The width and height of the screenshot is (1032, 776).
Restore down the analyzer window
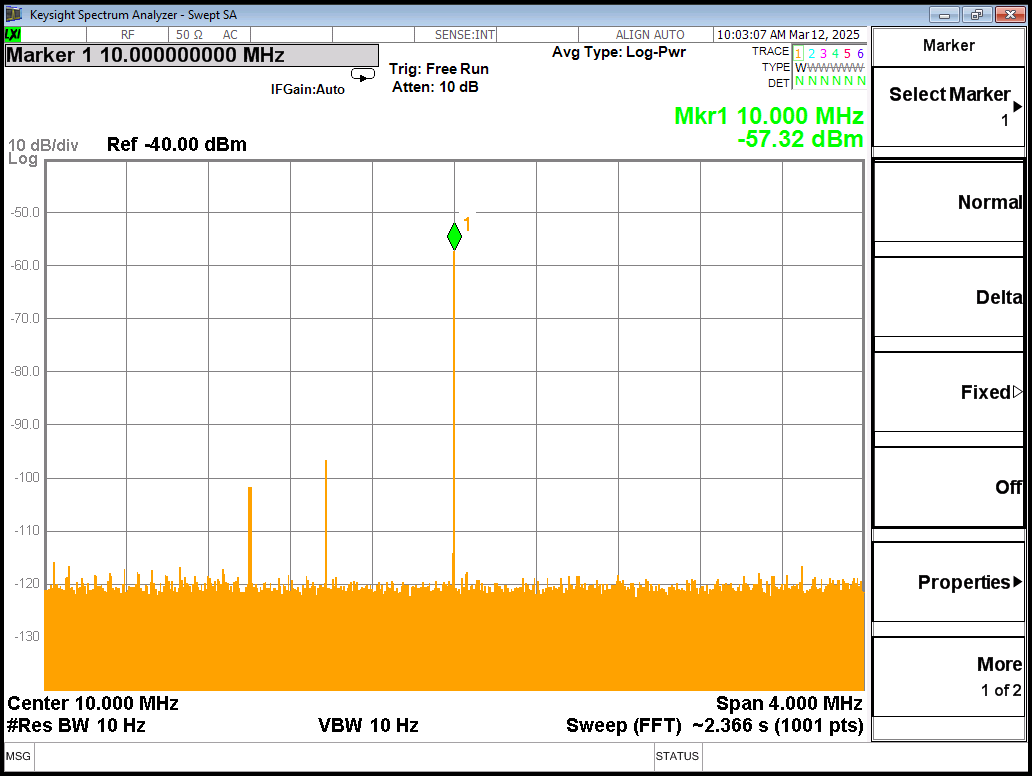pos(977,14)
